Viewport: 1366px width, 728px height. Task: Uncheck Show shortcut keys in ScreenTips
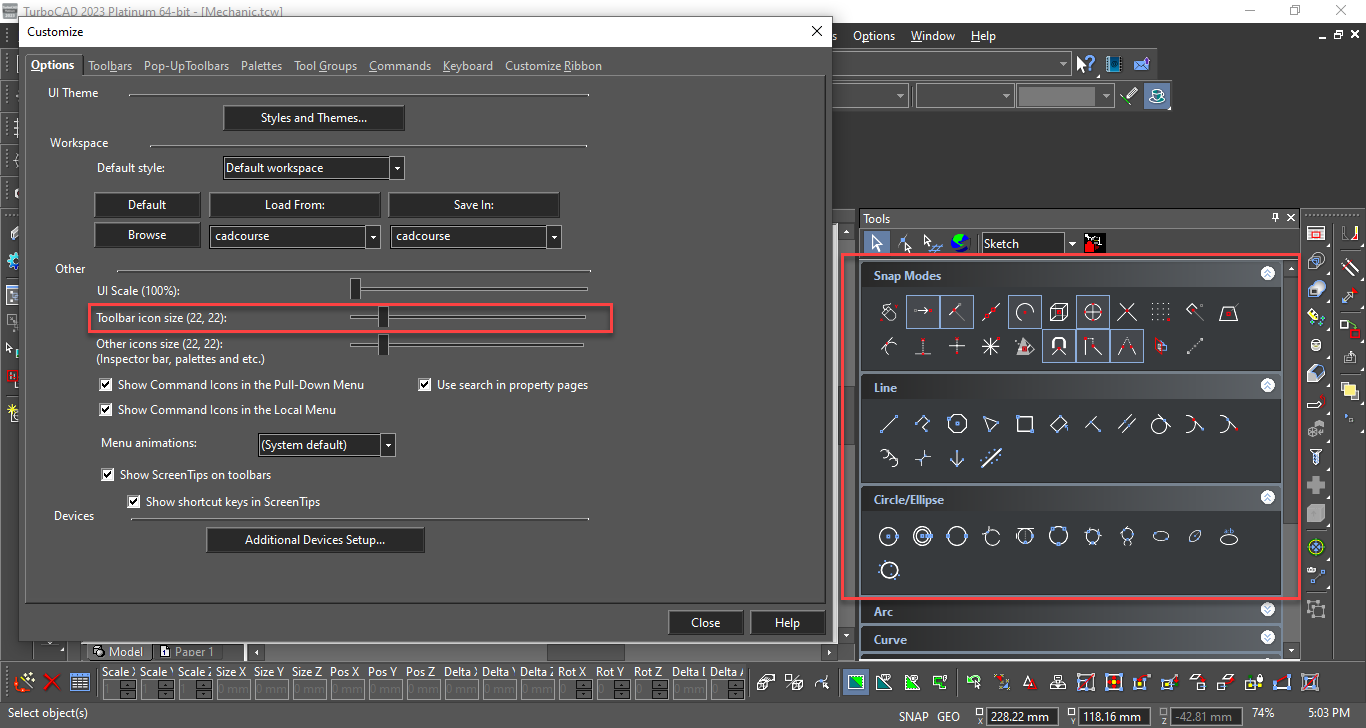(x=134, y=502)
